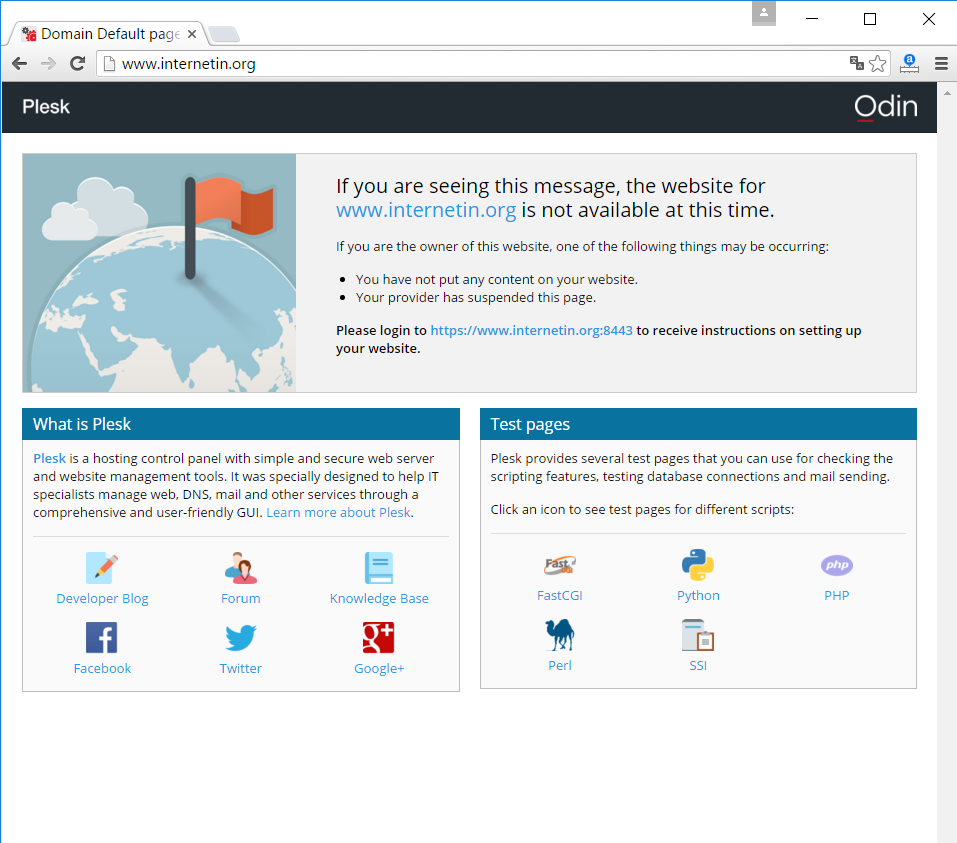Open the Chrome hamburger menu
This screenshot has width=957, height=843.
(941, 64)
